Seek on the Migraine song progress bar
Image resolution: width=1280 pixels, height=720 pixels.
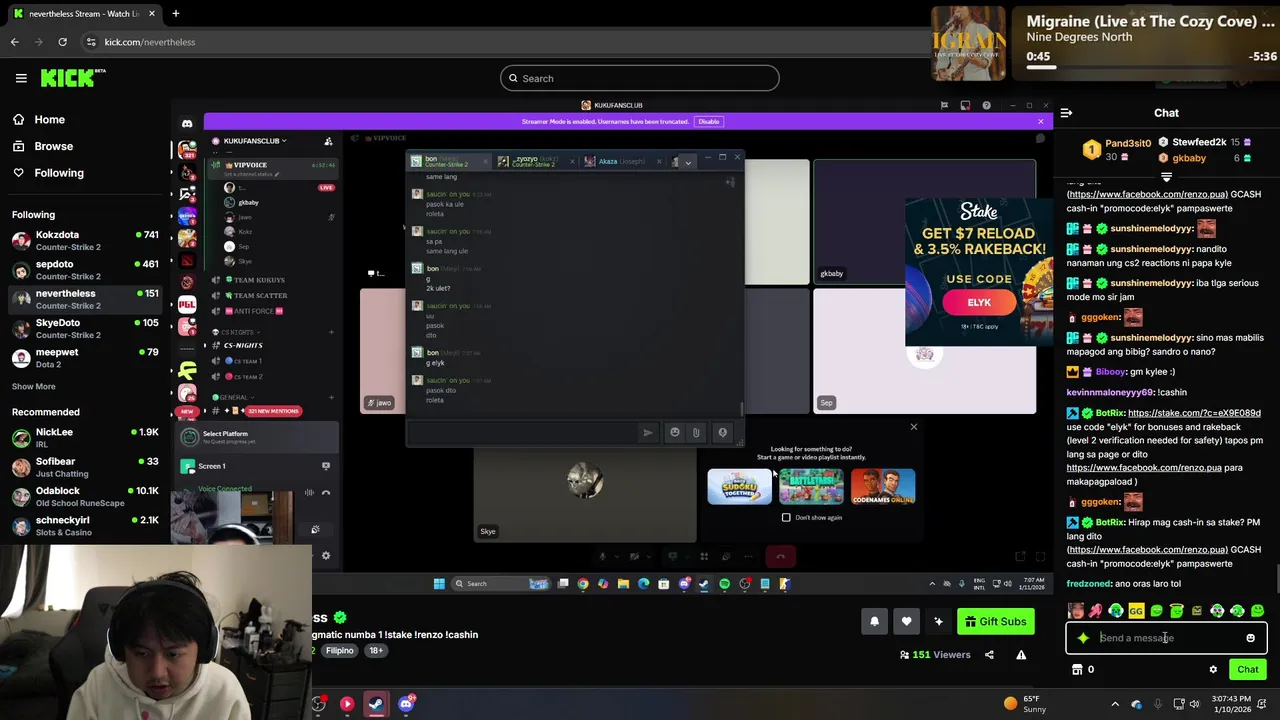point(1151,68)
